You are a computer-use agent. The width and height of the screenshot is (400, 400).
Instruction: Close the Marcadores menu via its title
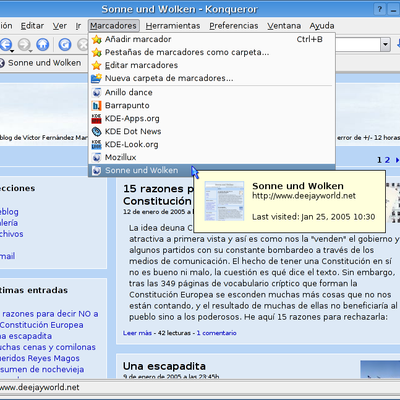(x=113, y=26)
